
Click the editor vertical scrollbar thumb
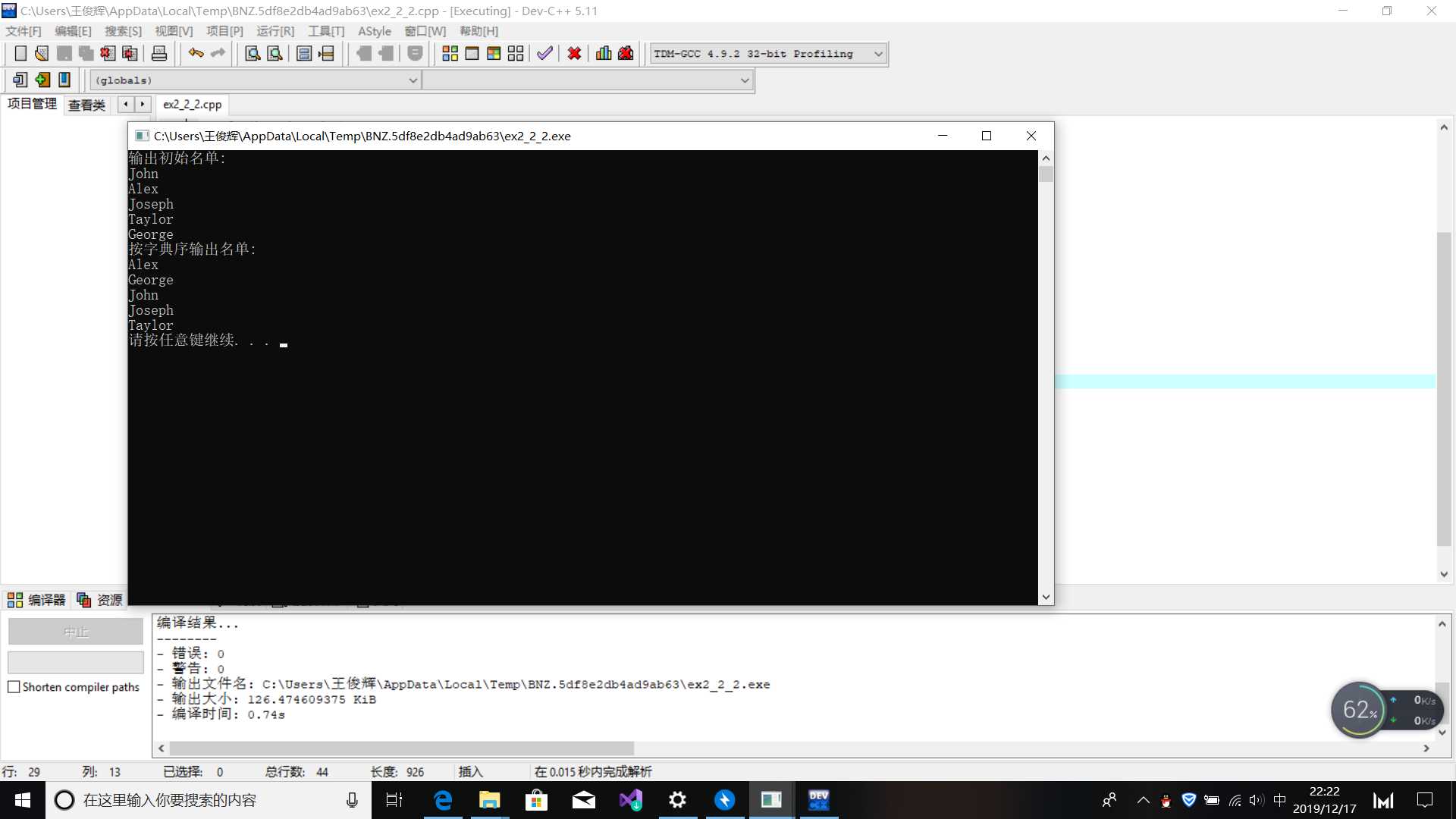pyautogui.click(x=1444, y=388)
